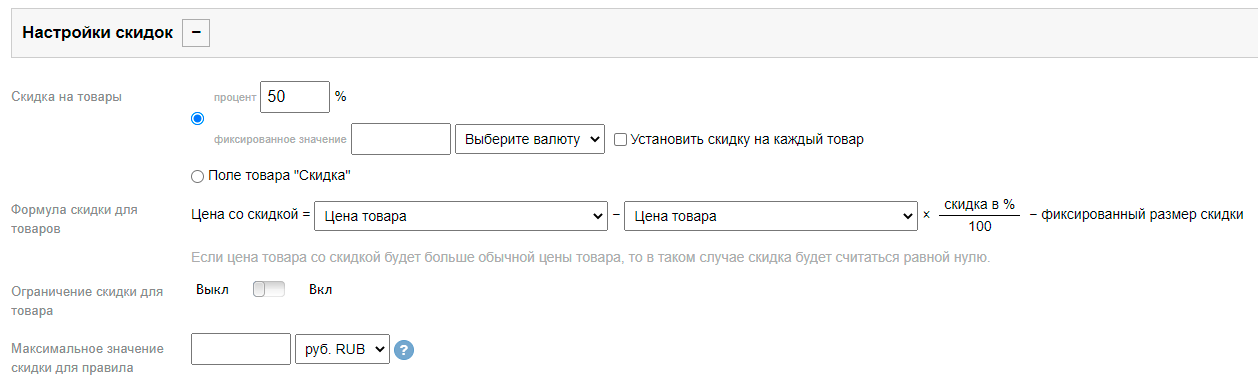Click the Вкл label beside the switch

point(321,290)
